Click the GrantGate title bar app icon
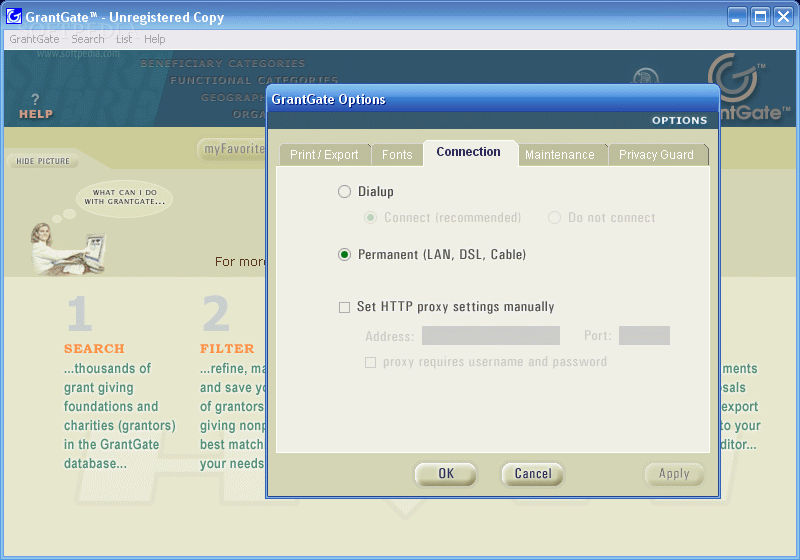This screenshot has height=560, width=800. click(14, 16)
